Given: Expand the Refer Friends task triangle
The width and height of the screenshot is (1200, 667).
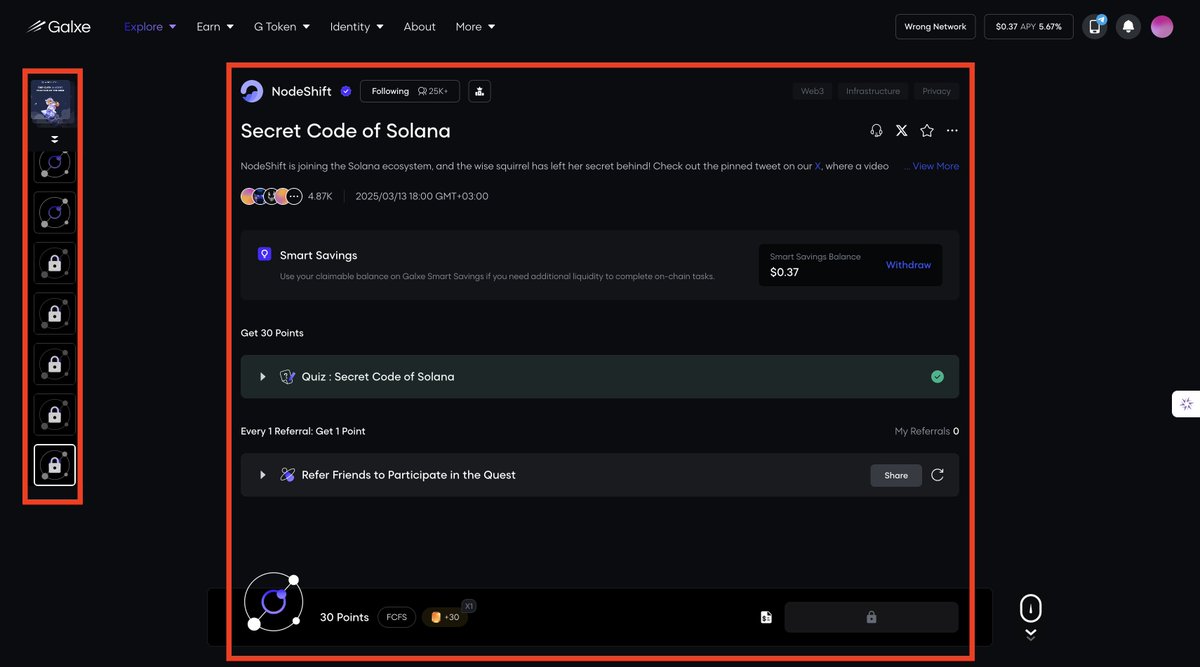Looking at the screenshot, I should (263, 475).
